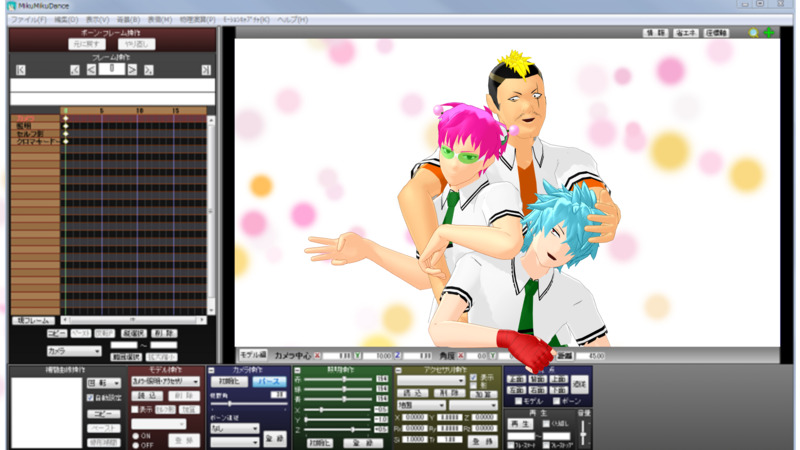800x450 pixels.
Task: Step back one frame
Action: pyautogui.click(x=91, y=70)
